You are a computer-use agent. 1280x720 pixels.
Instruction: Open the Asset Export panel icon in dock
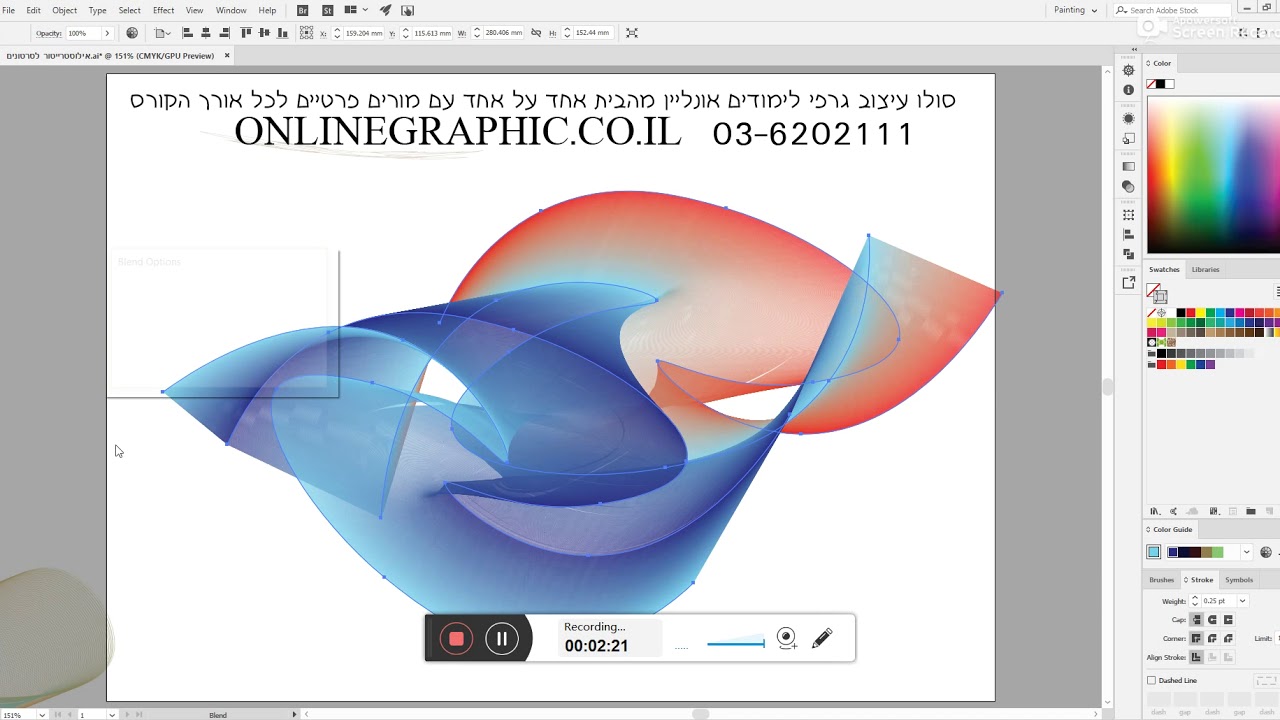pyautogui.click(x=1129, y=283)
